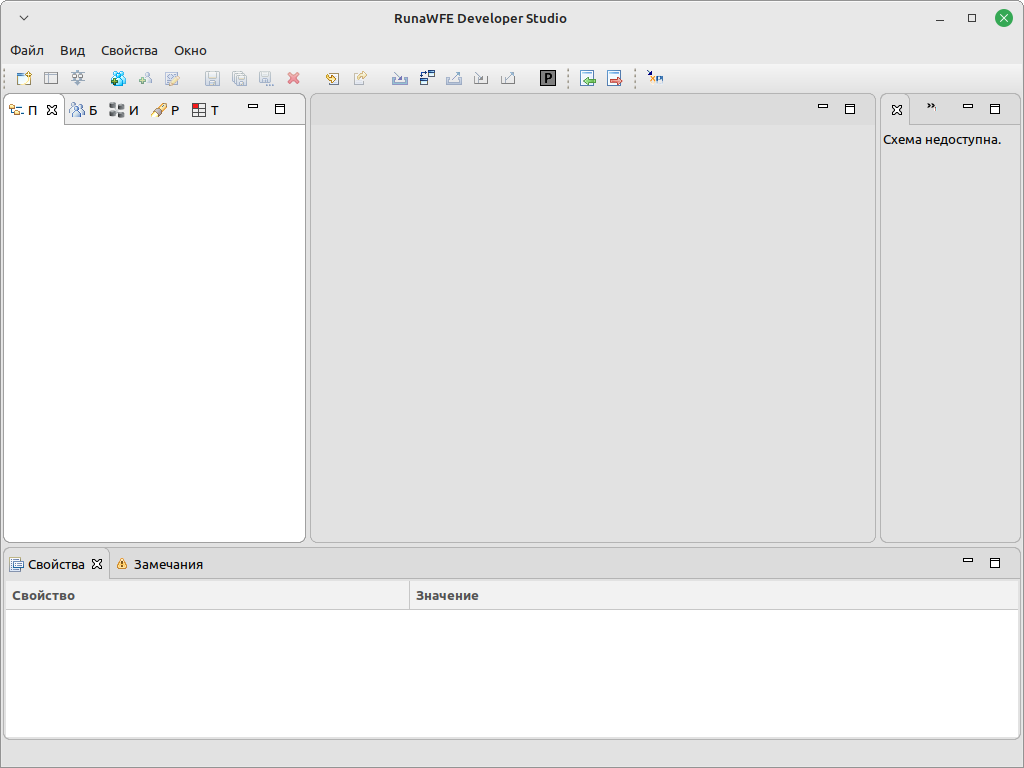1024x768 pixels.
Task: Minimize the bottom properties panel
Action: (x=968, y=560)
